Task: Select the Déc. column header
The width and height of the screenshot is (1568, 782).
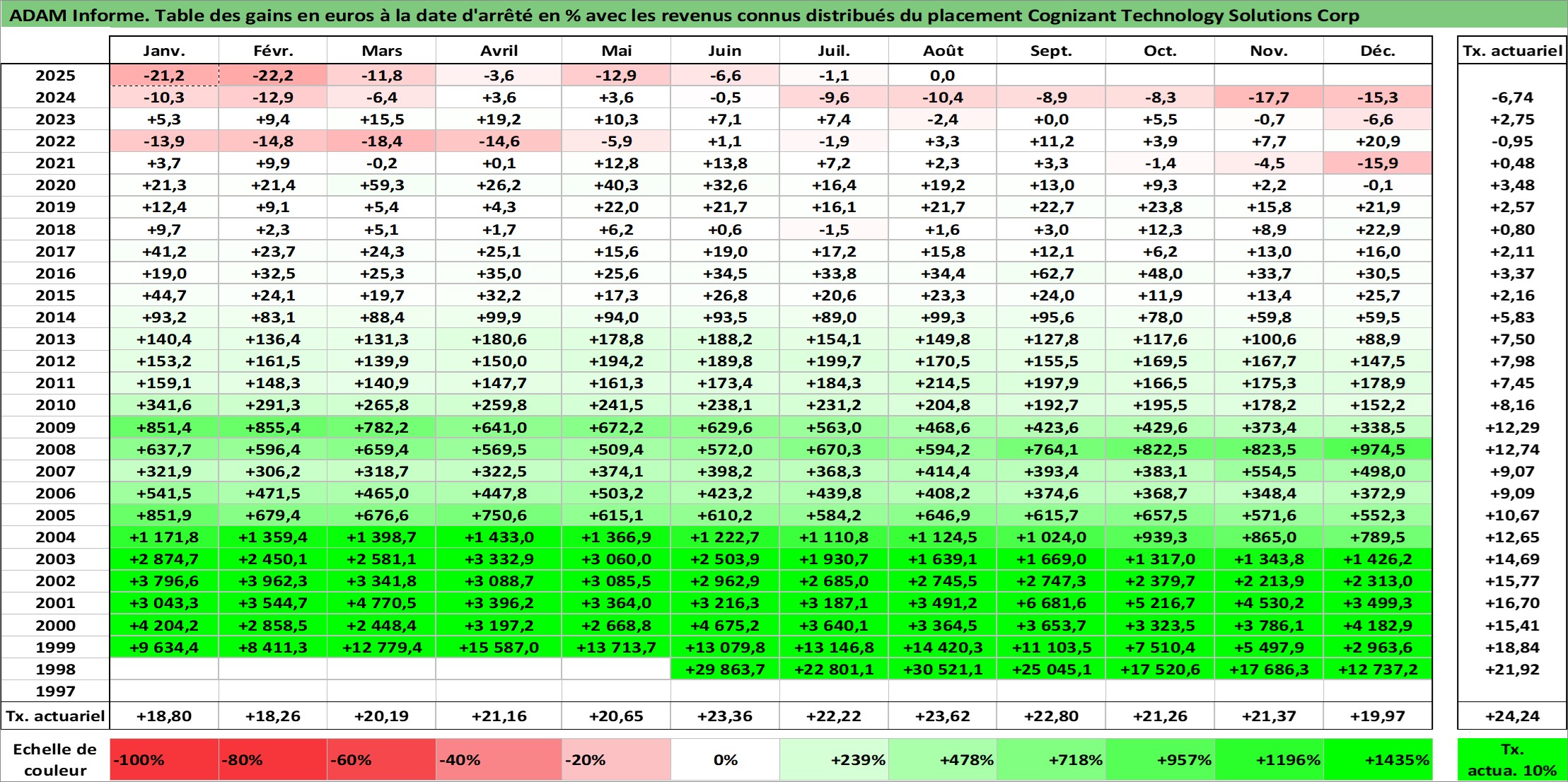Action: click(1378, 51)
